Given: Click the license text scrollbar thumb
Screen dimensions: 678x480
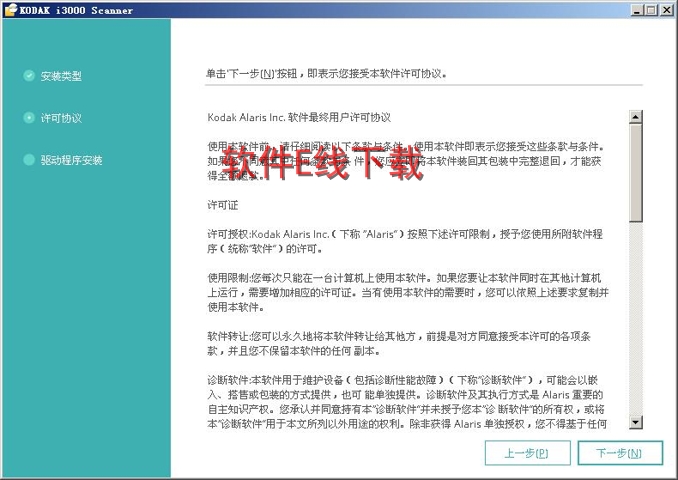Looking at the screenshot, I should (635, 170).
